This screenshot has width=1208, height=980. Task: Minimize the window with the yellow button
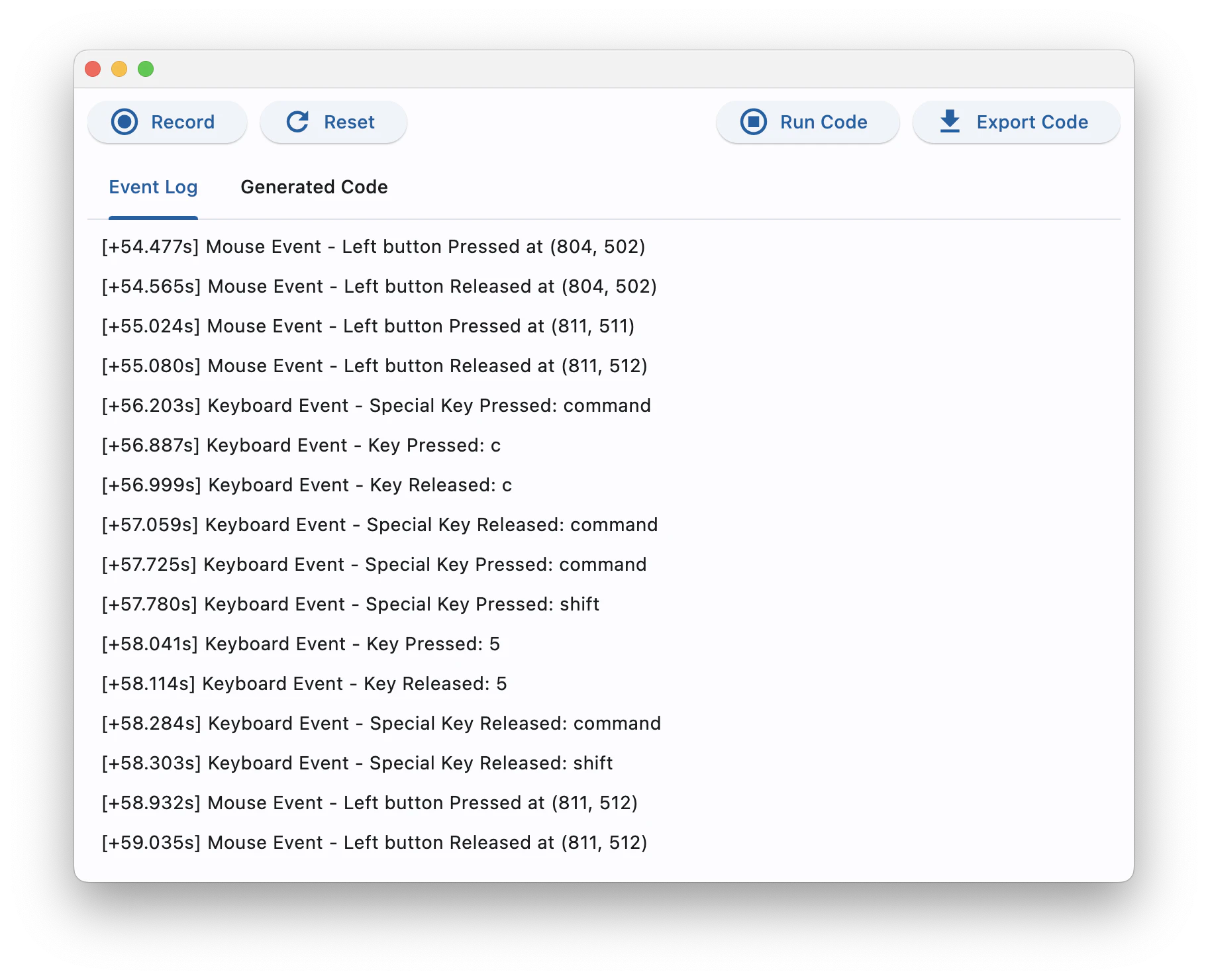pyautogui.click(x=119, y=69)
